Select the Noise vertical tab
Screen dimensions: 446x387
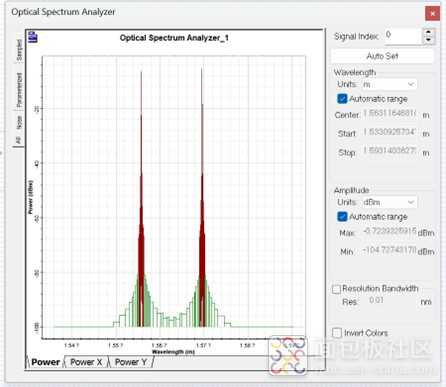pyautogui.click(x=19, y=122)
